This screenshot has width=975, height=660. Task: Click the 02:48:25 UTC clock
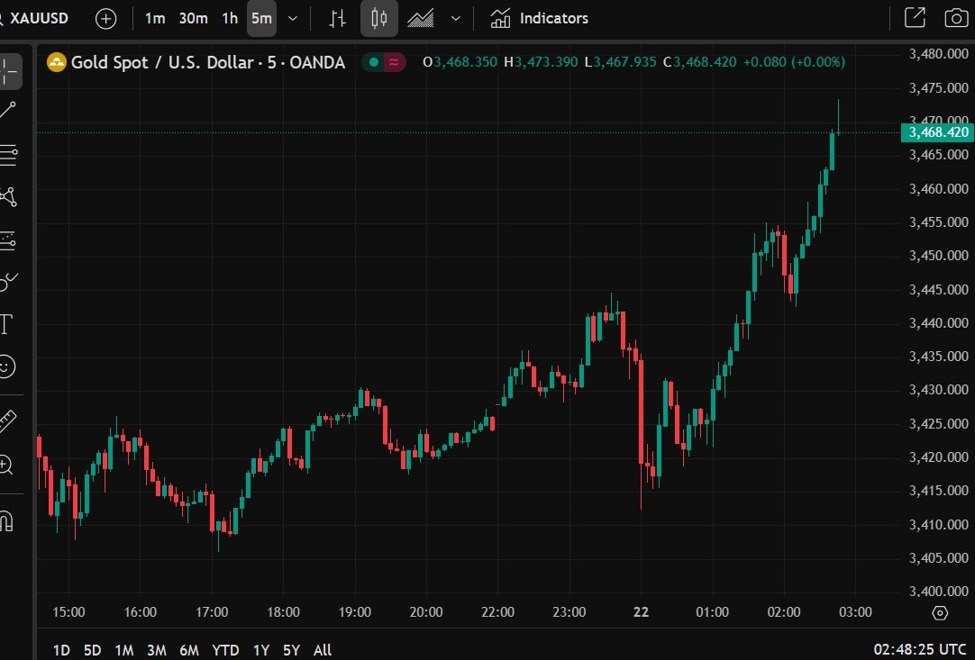(920, 650)
